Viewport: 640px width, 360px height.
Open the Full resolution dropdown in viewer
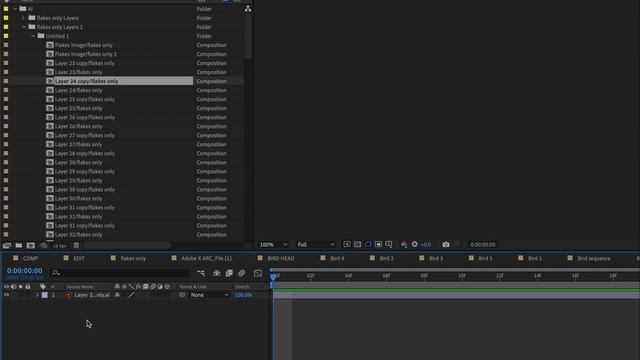coord(316,244)
